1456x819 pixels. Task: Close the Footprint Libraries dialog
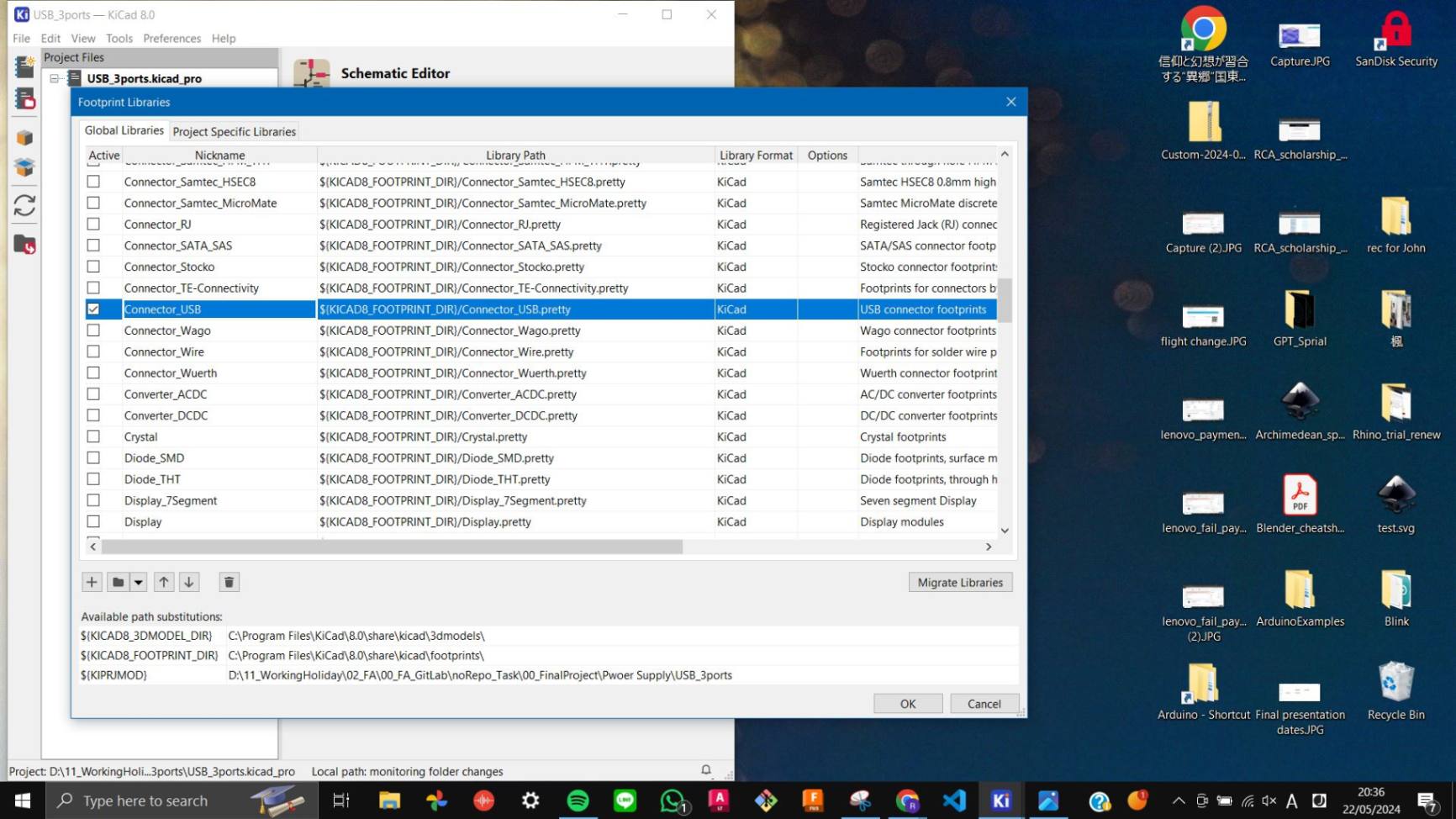click(1010, 102)
